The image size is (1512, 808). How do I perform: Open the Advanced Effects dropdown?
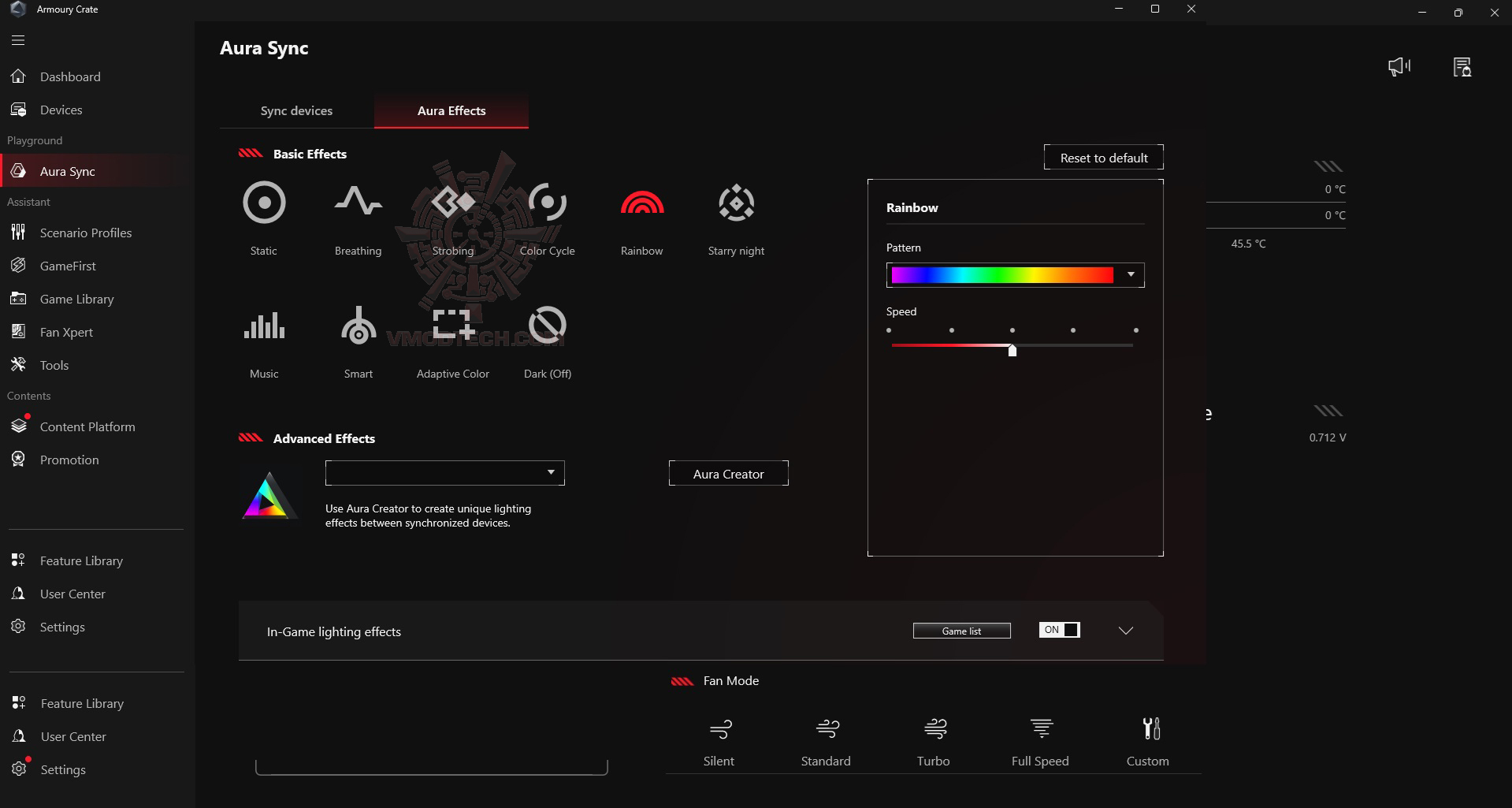445,473
